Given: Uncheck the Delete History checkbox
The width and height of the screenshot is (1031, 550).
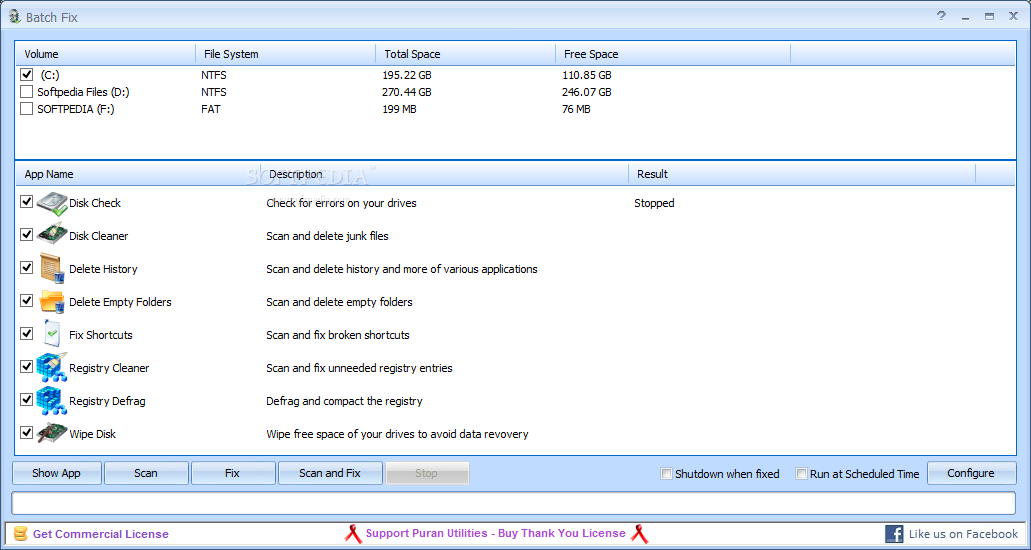Looking at the screenshot, I should tap(26, 268).
